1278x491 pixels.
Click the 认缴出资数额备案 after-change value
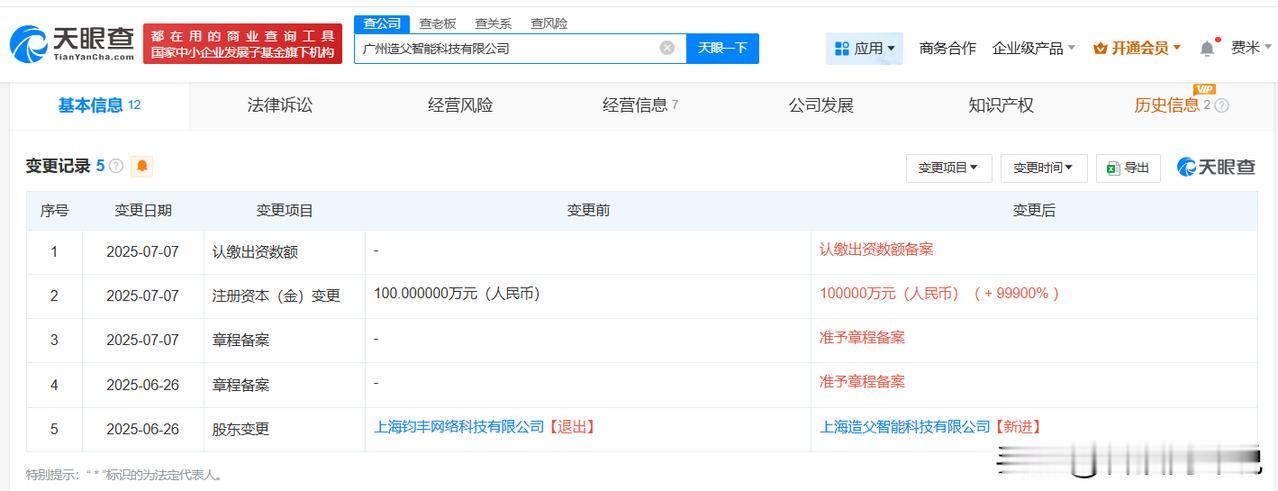[x=876, y=250]
